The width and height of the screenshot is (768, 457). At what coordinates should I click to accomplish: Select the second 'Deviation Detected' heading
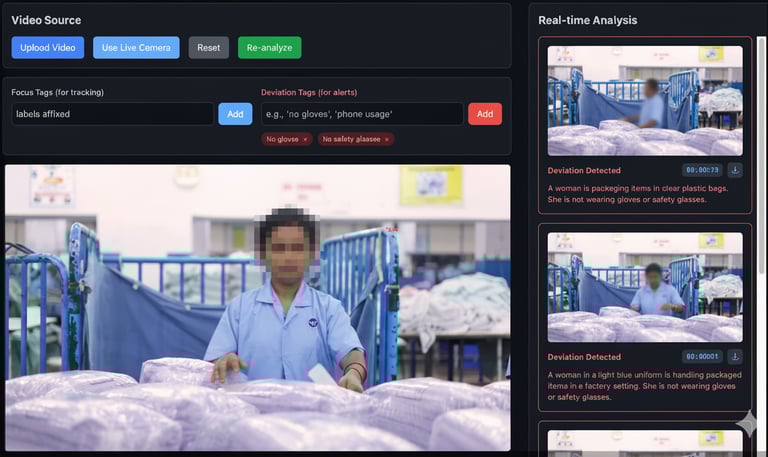584,357
